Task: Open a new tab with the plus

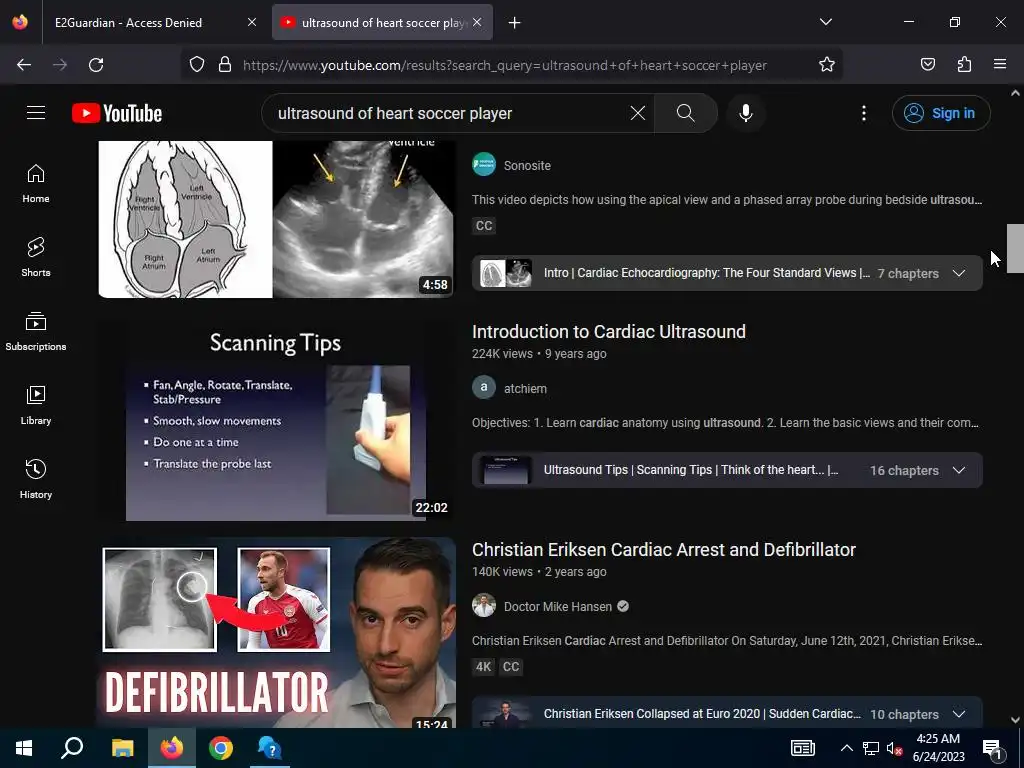Action: tap(515, 23)
